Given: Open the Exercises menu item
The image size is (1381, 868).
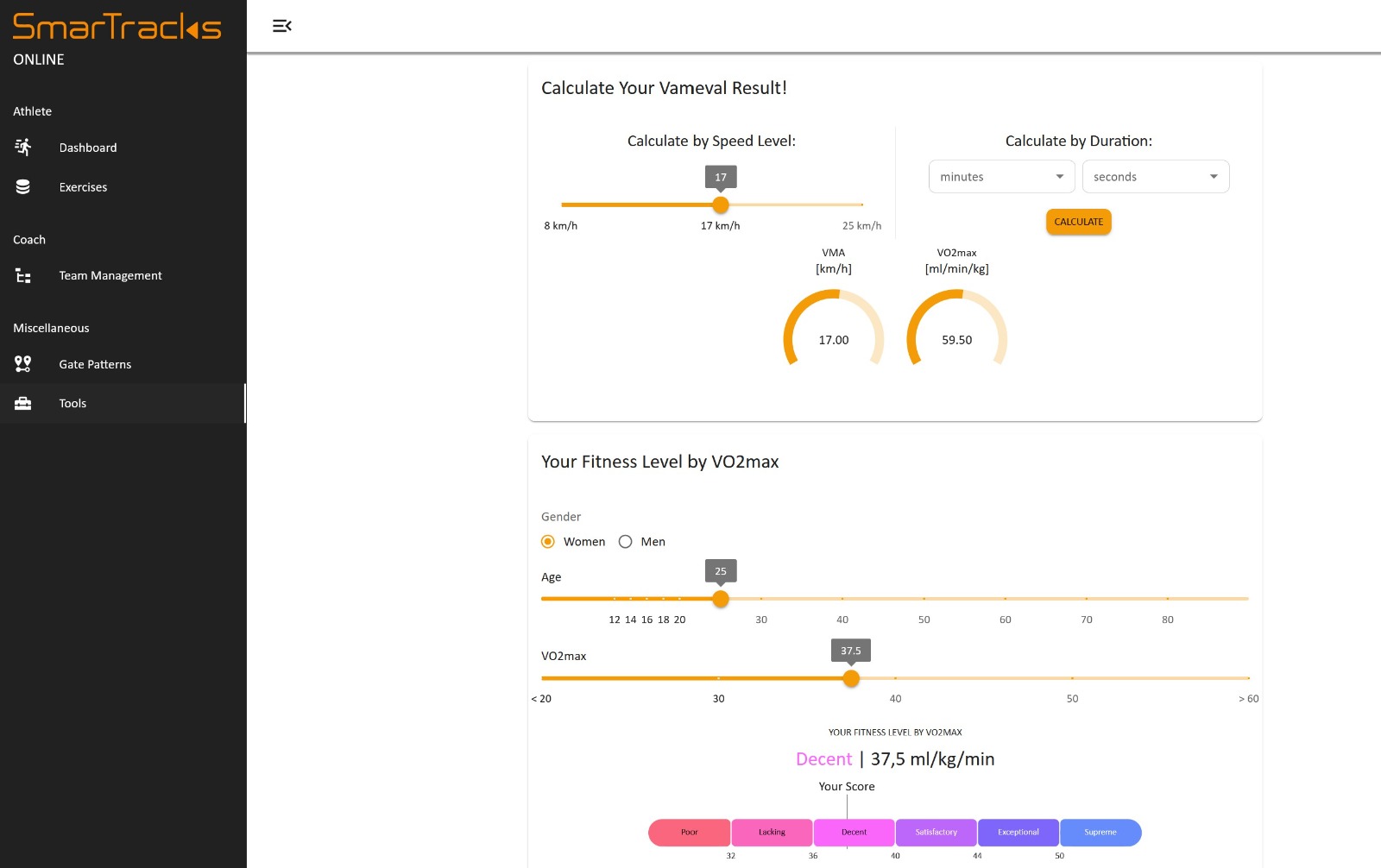Looking at the screenshot, I should coord(83,187).
